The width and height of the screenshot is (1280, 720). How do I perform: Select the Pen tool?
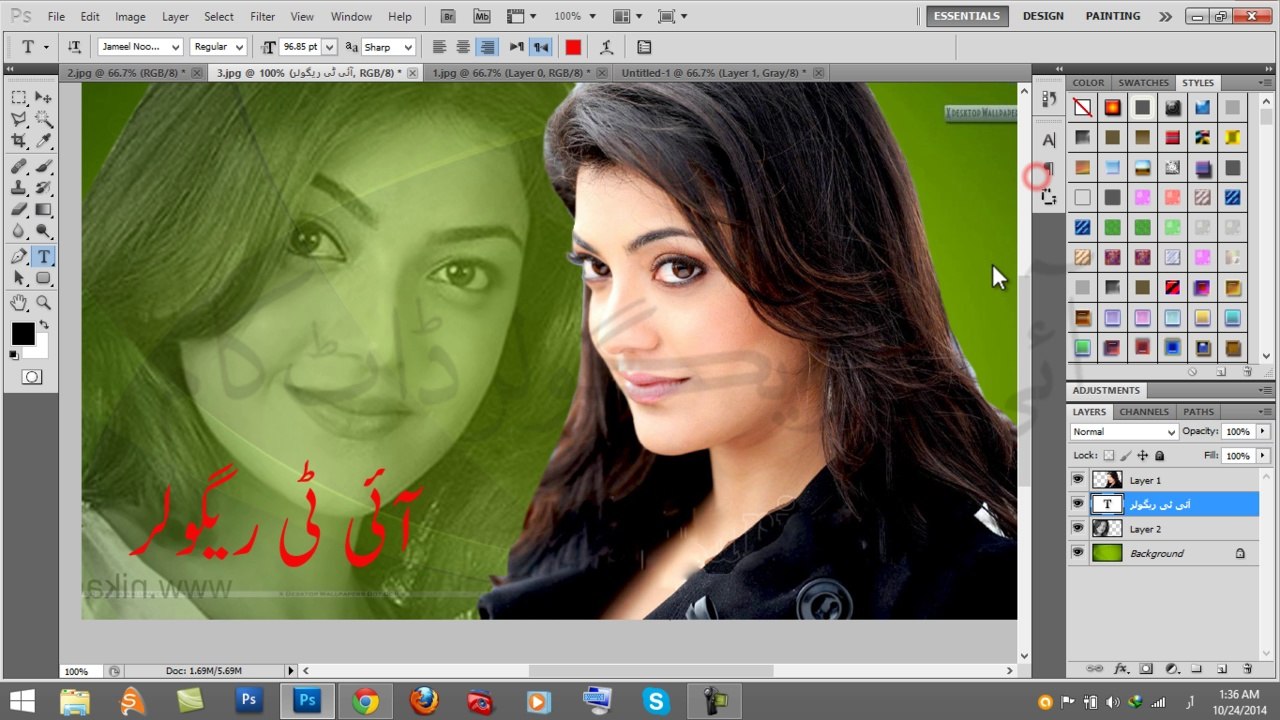(x=19, y=257)
